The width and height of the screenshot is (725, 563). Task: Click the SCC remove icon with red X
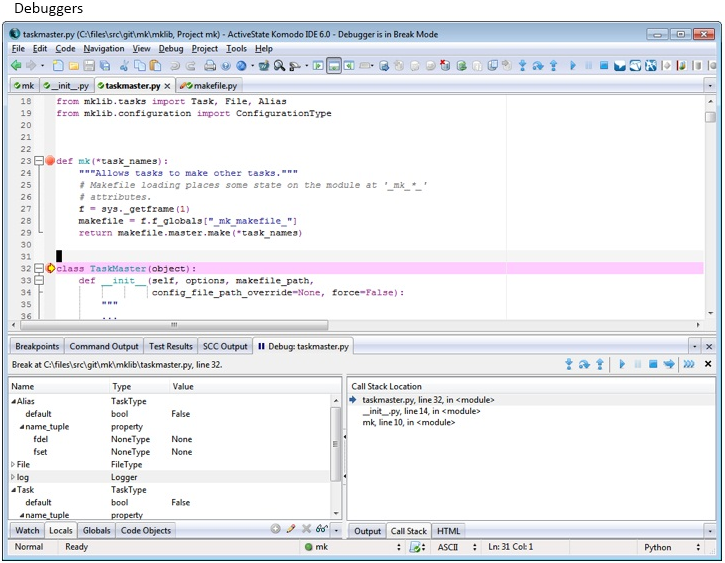(445, 66)
